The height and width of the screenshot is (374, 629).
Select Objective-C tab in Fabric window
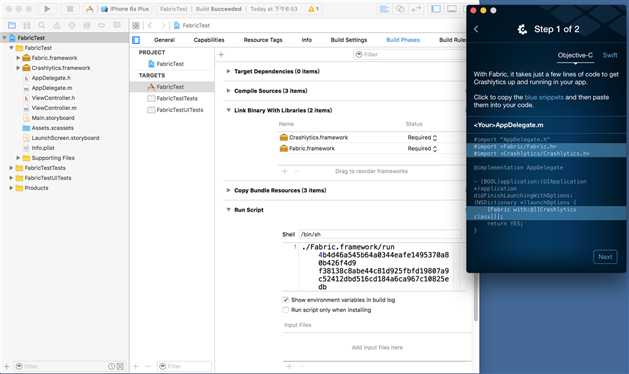[x=575, y=55]
